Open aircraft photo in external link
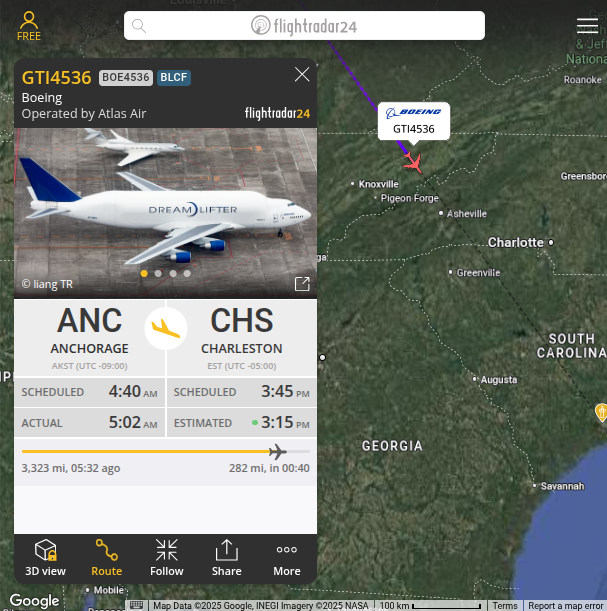Viewport: 607px width, 611px height. click(302, 284)
